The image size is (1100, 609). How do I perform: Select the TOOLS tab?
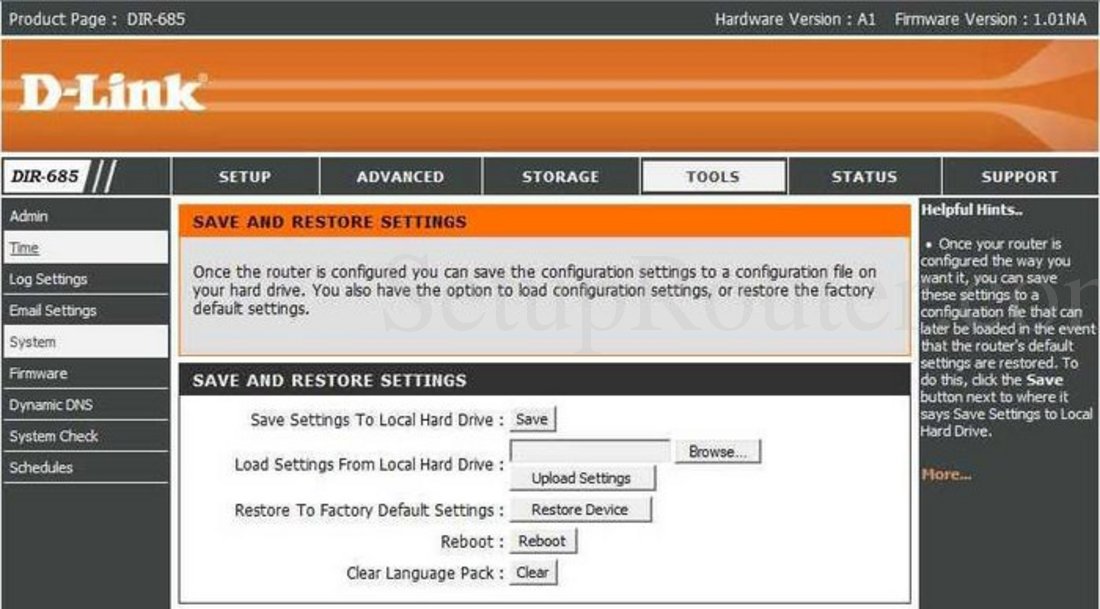[x=713, y=177]
